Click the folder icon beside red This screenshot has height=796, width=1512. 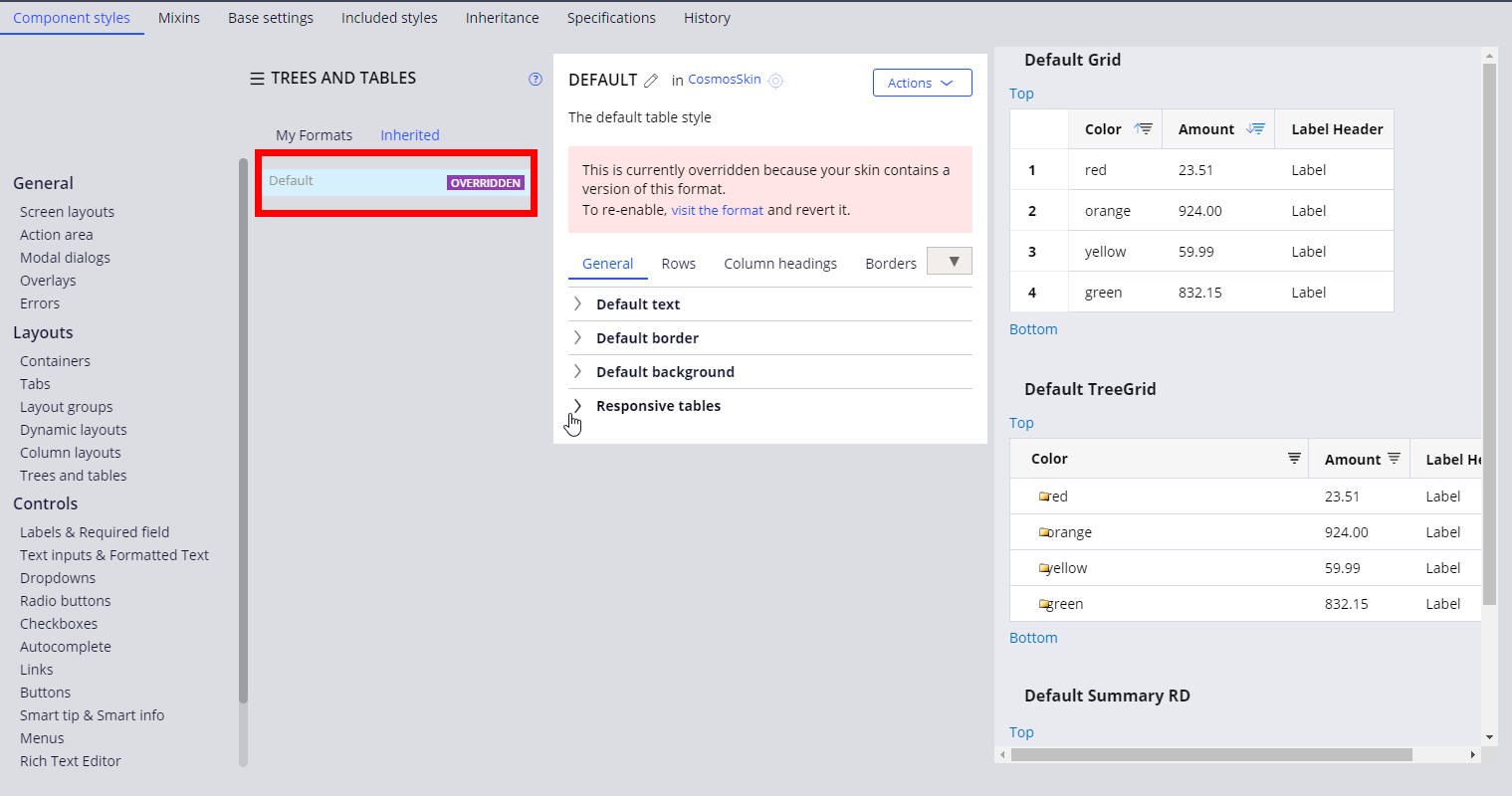[1044, 497]
